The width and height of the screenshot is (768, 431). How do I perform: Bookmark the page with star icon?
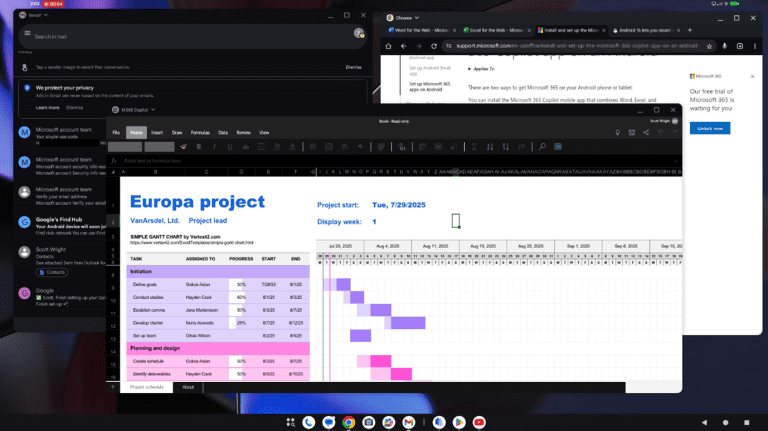(709, 46)
